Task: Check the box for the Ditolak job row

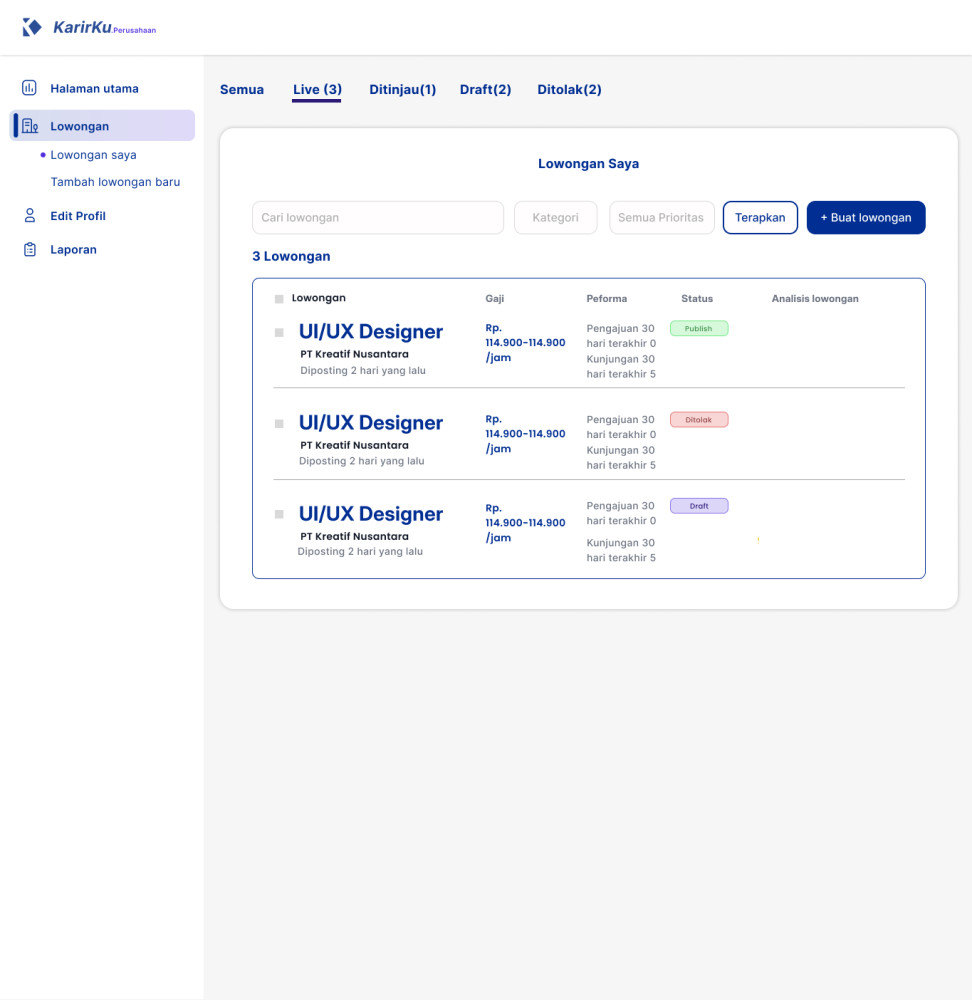Action: [x=279, y=423]
